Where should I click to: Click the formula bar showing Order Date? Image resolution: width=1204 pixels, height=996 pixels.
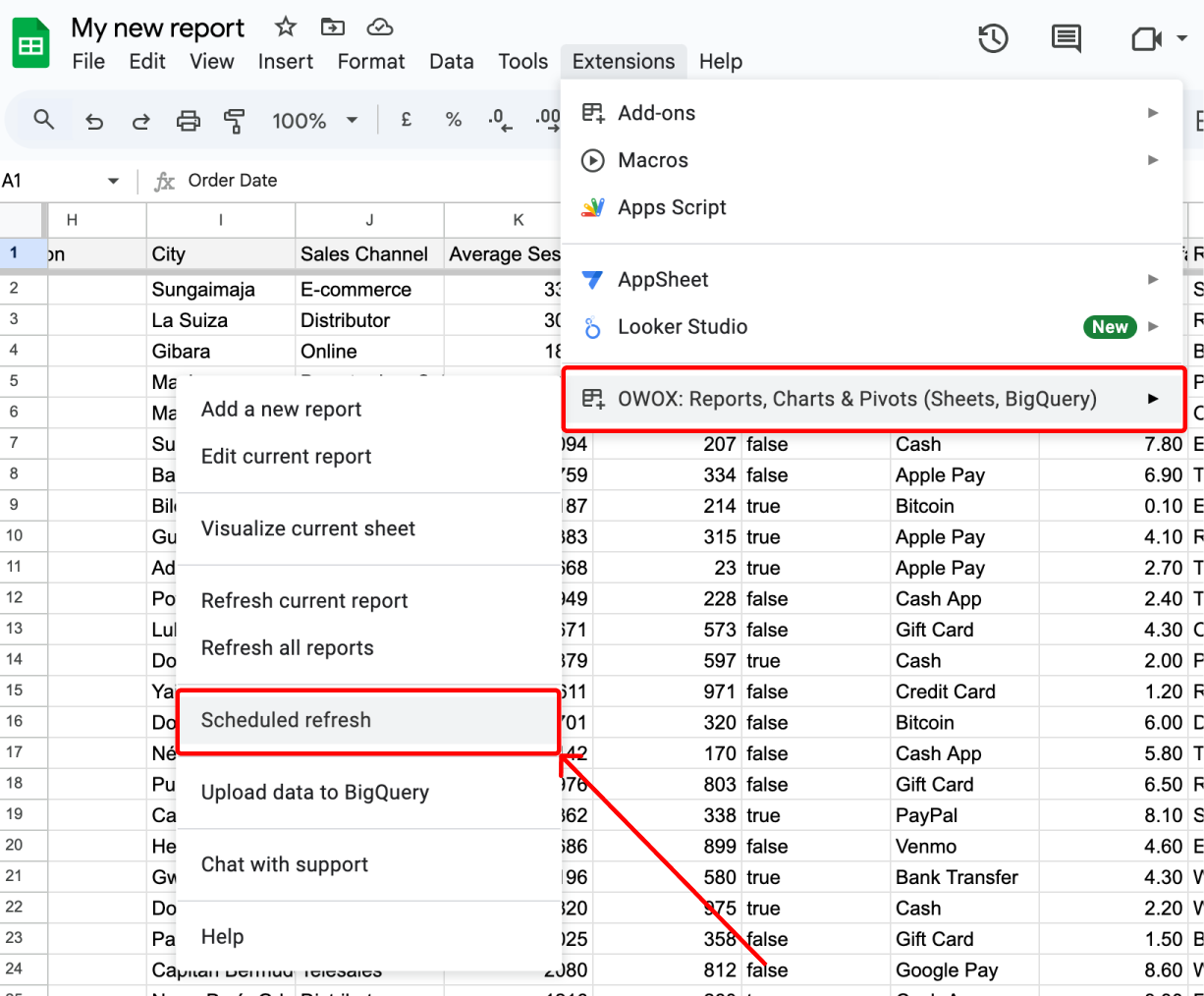coord(233,181)
